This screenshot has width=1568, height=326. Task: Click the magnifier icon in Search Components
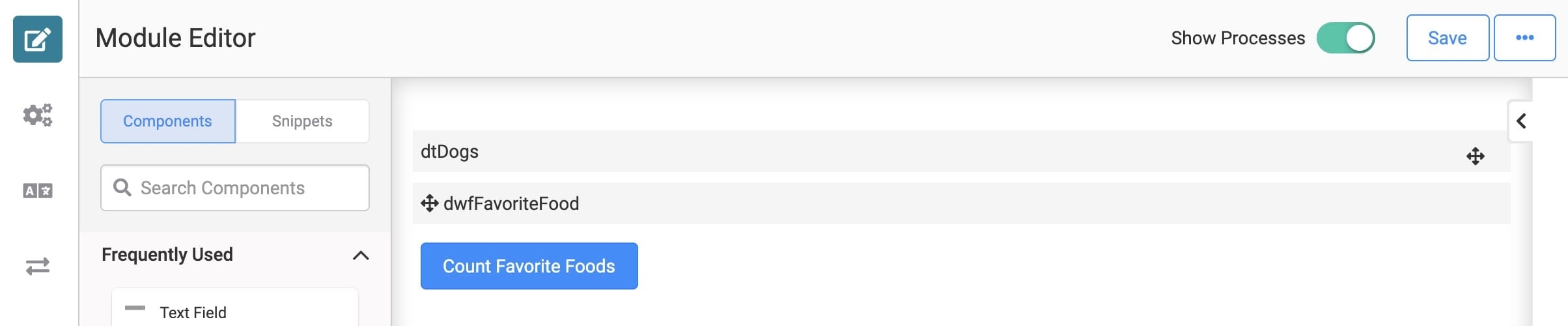pos(122,188)
